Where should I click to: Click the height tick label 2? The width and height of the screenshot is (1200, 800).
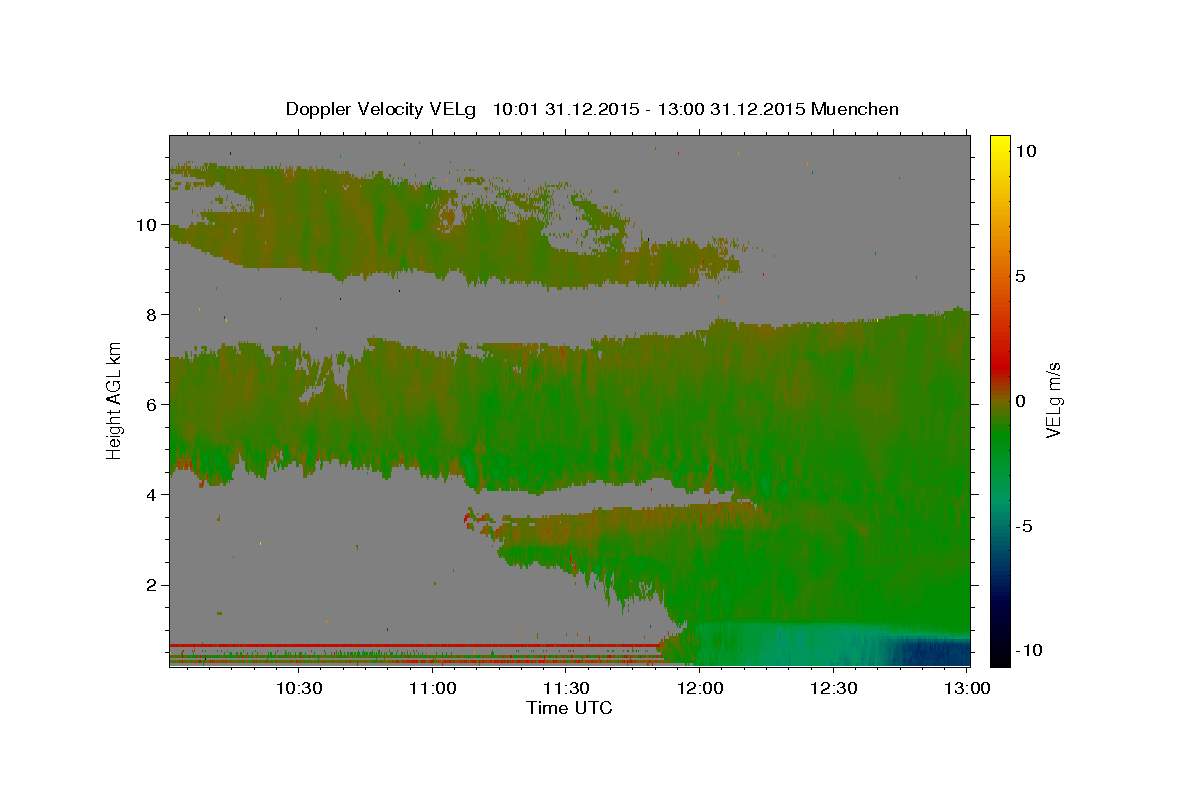tap(151, 585)
